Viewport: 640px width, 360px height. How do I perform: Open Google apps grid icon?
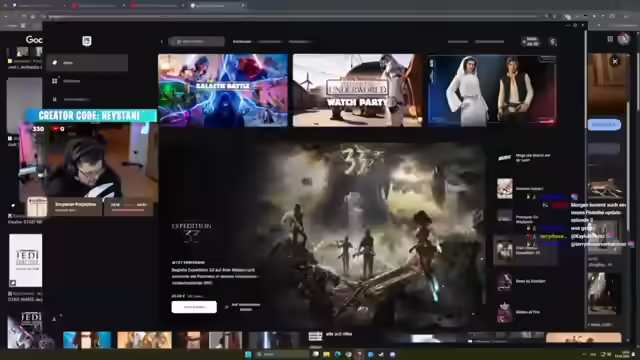point(610,39)
